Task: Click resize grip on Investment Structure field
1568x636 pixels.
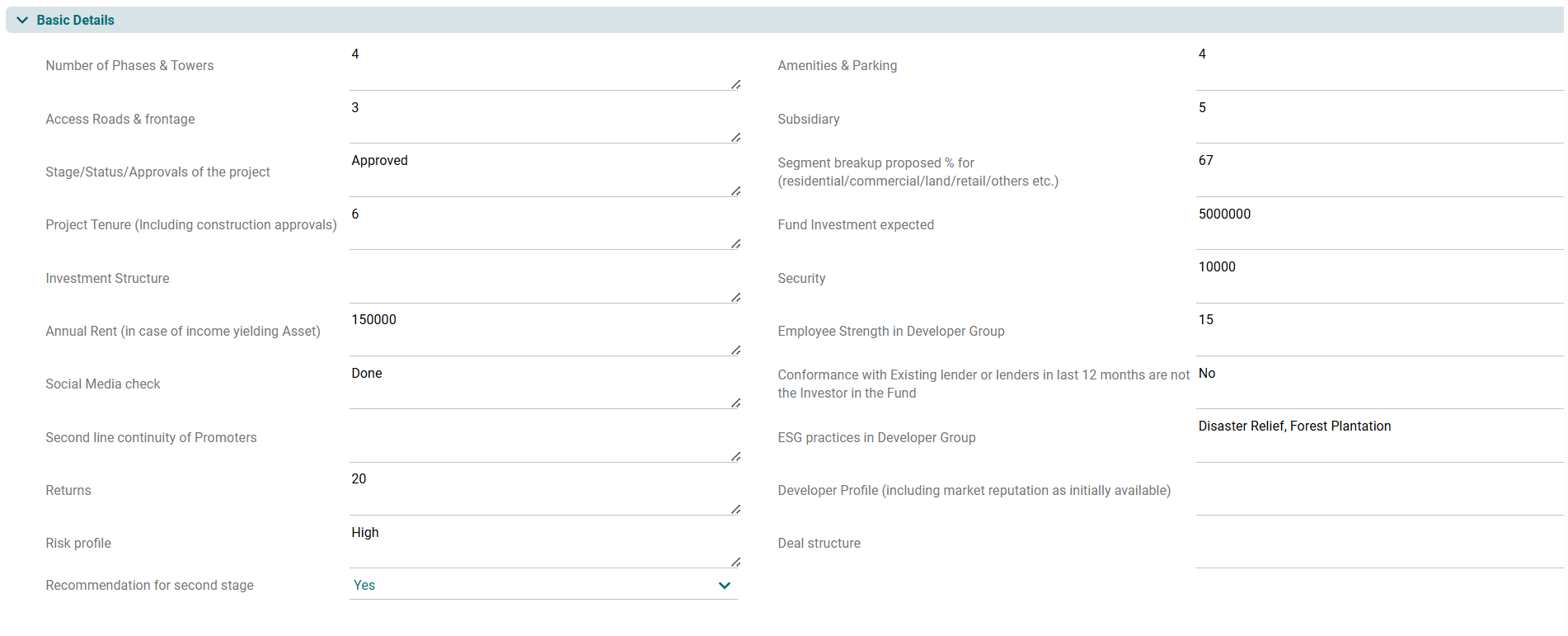Action: (x=735, y=297)
